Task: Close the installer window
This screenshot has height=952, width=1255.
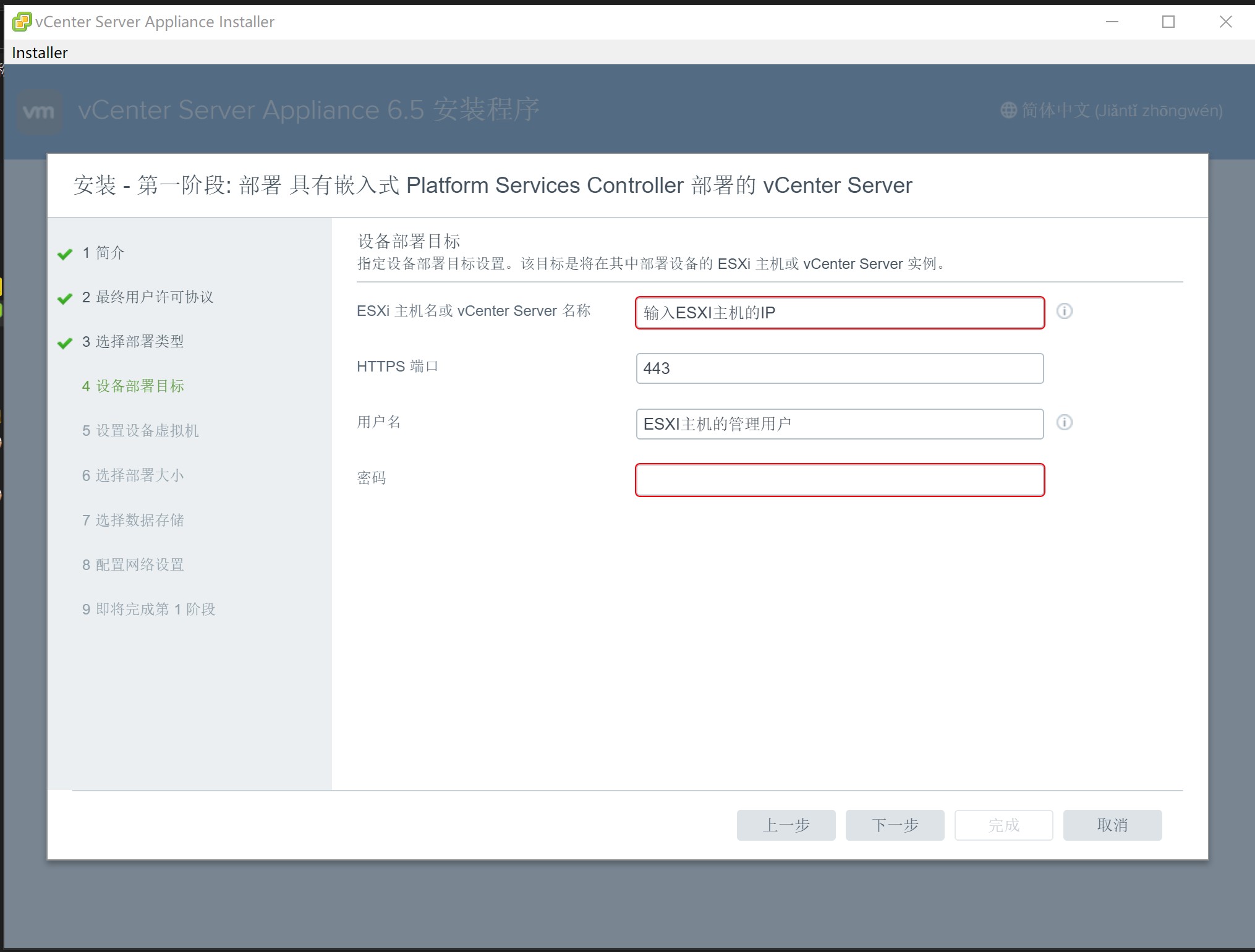Action: pyautogui.click(x=1226, y=22)
